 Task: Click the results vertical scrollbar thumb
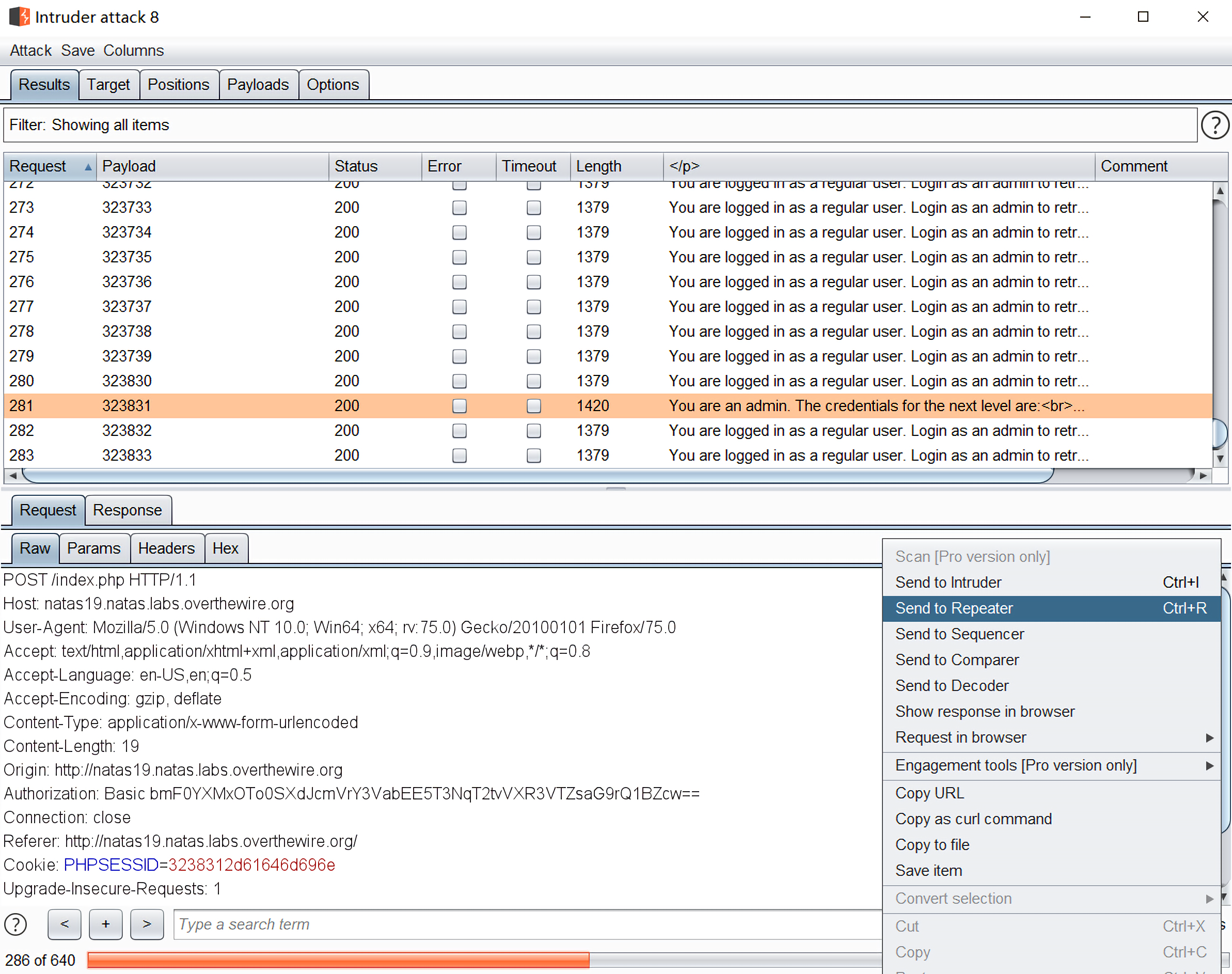click(x=1220, y=433)
